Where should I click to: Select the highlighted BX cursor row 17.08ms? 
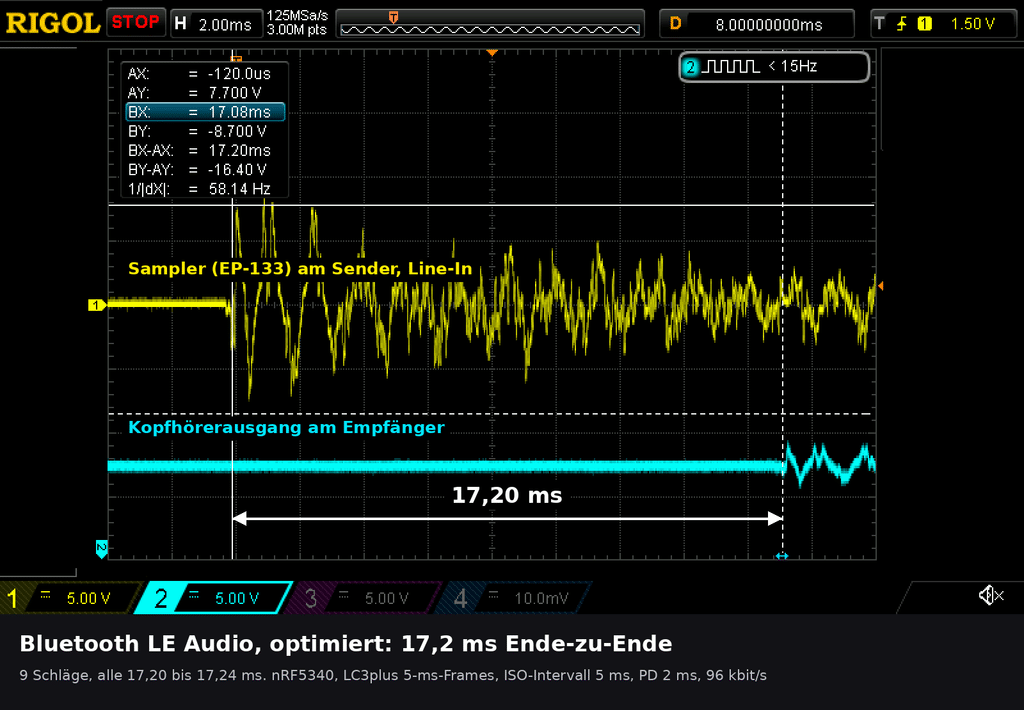click(205, 112)
